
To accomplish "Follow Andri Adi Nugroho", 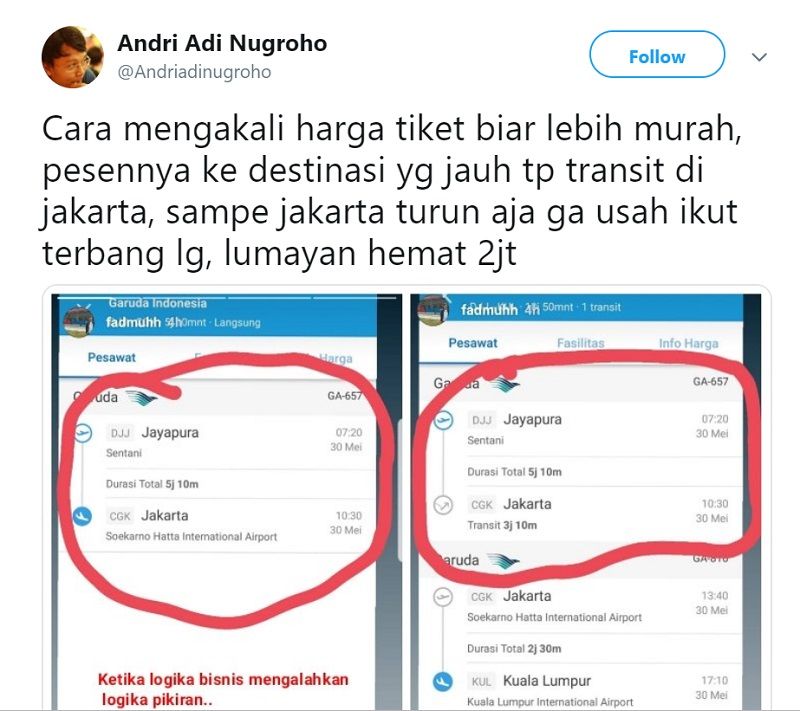I will (657, 54).
